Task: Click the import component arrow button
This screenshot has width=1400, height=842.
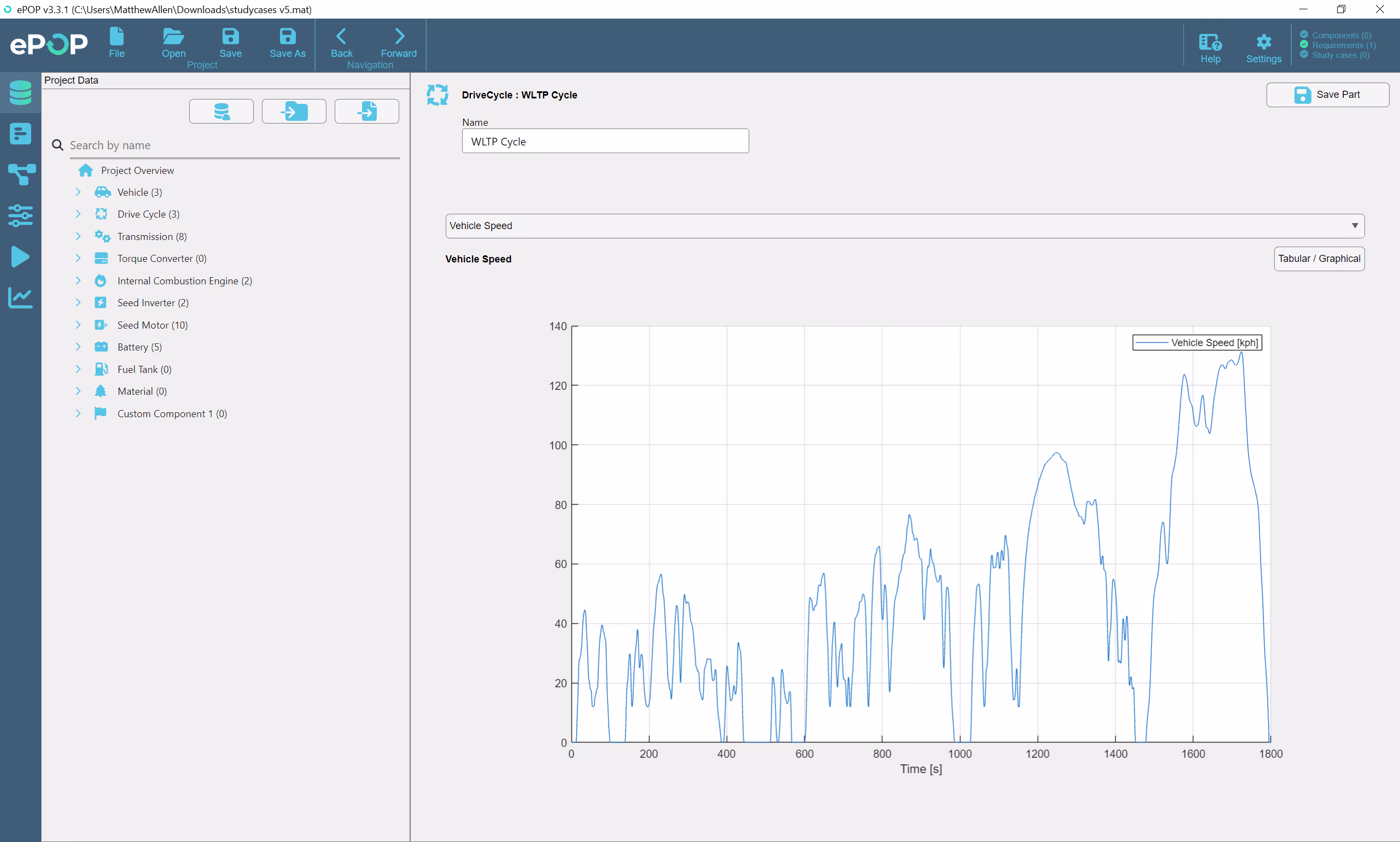Action: coord(293,111)
